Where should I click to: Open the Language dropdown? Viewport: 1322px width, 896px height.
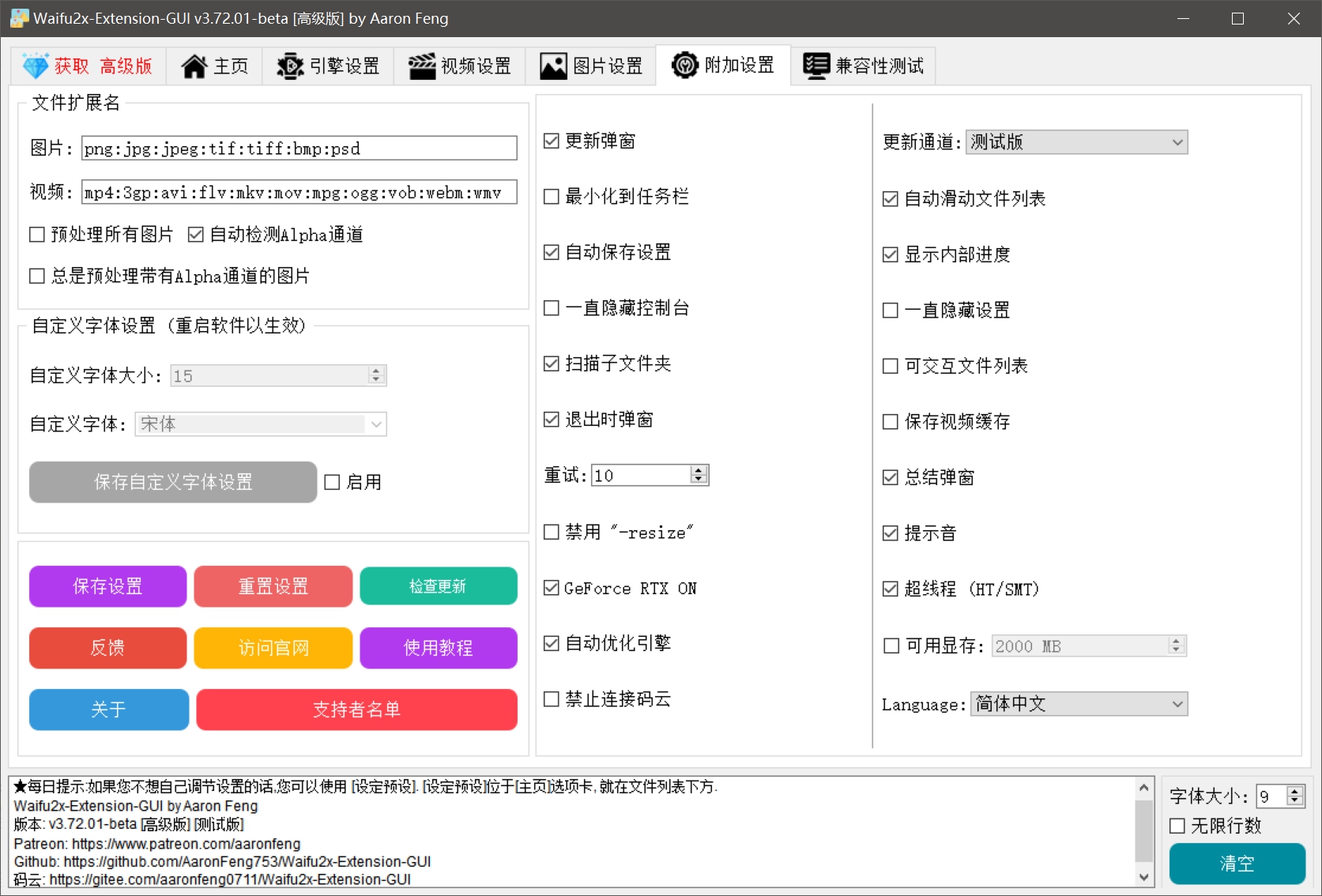1079,704
